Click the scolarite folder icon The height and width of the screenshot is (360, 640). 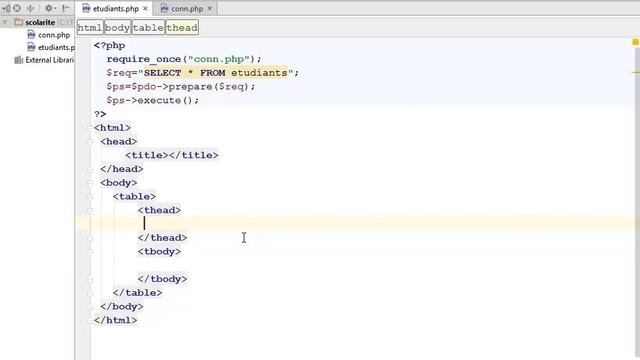pos(18,22)
